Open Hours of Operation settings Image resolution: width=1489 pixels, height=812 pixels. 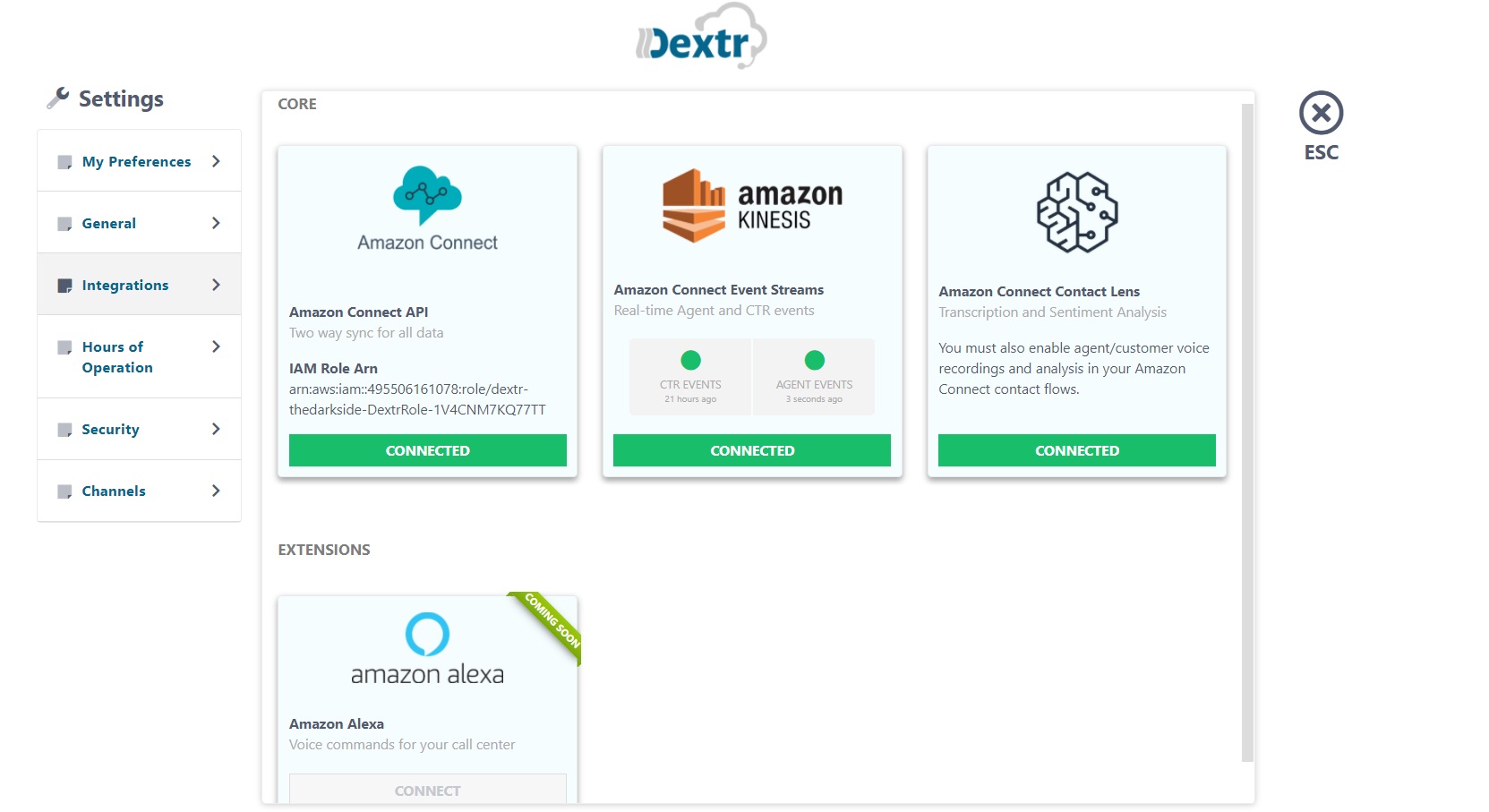[139, 357]
